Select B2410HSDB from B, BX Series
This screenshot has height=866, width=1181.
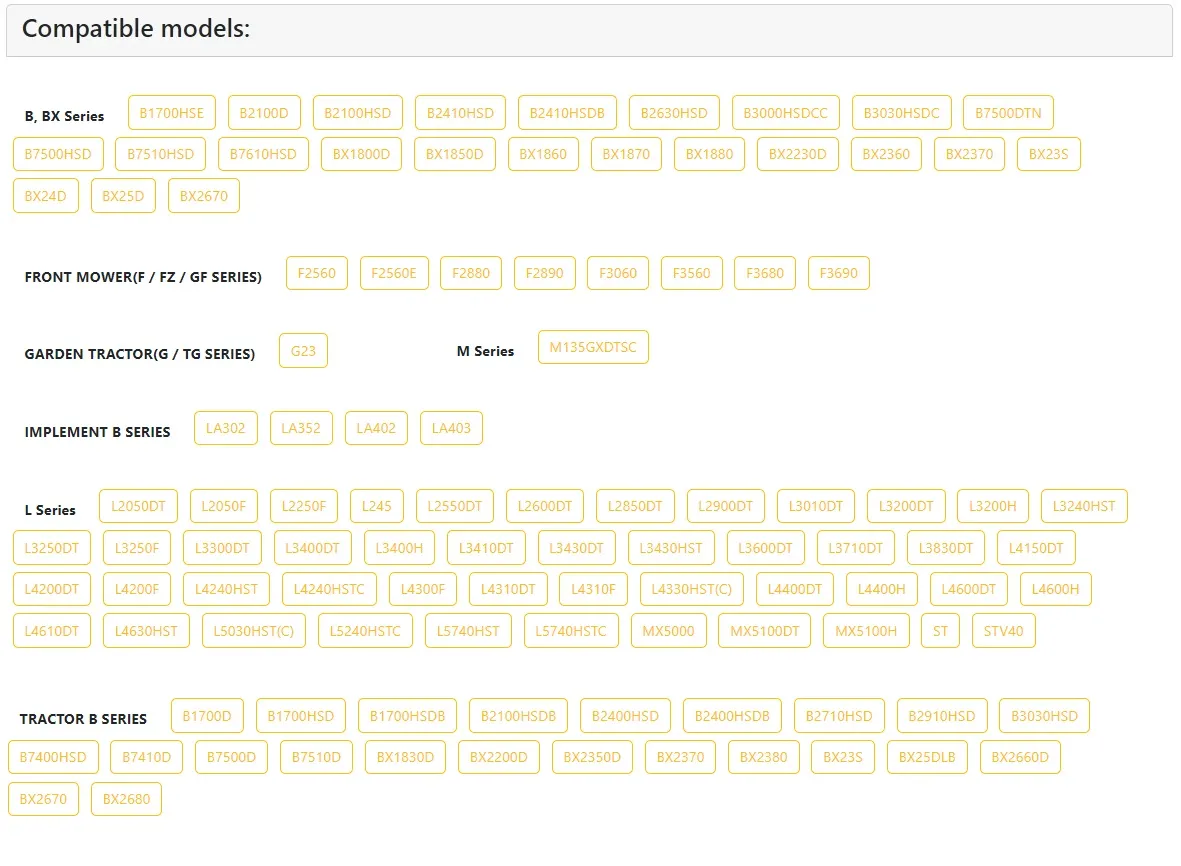coord(567,113)
